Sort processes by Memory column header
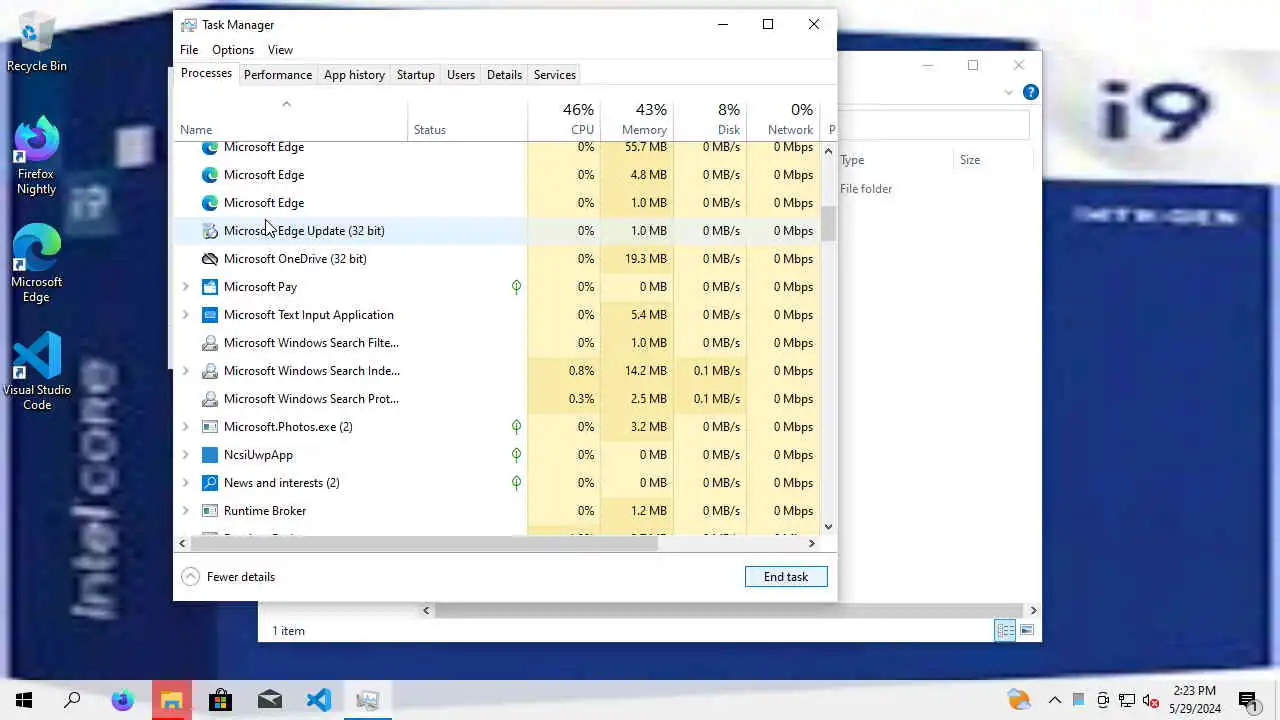1280x720 pixels. pos(637,120)
